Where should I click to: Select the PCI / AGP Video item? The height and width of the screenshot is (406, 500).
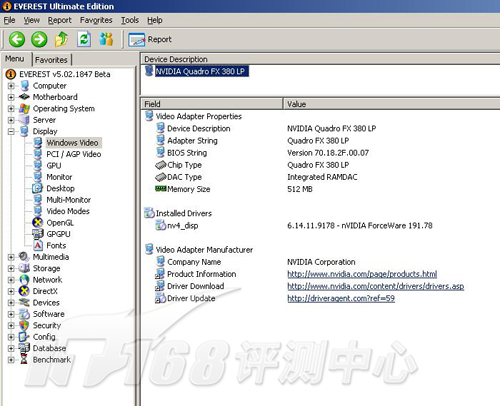(73, 154)
